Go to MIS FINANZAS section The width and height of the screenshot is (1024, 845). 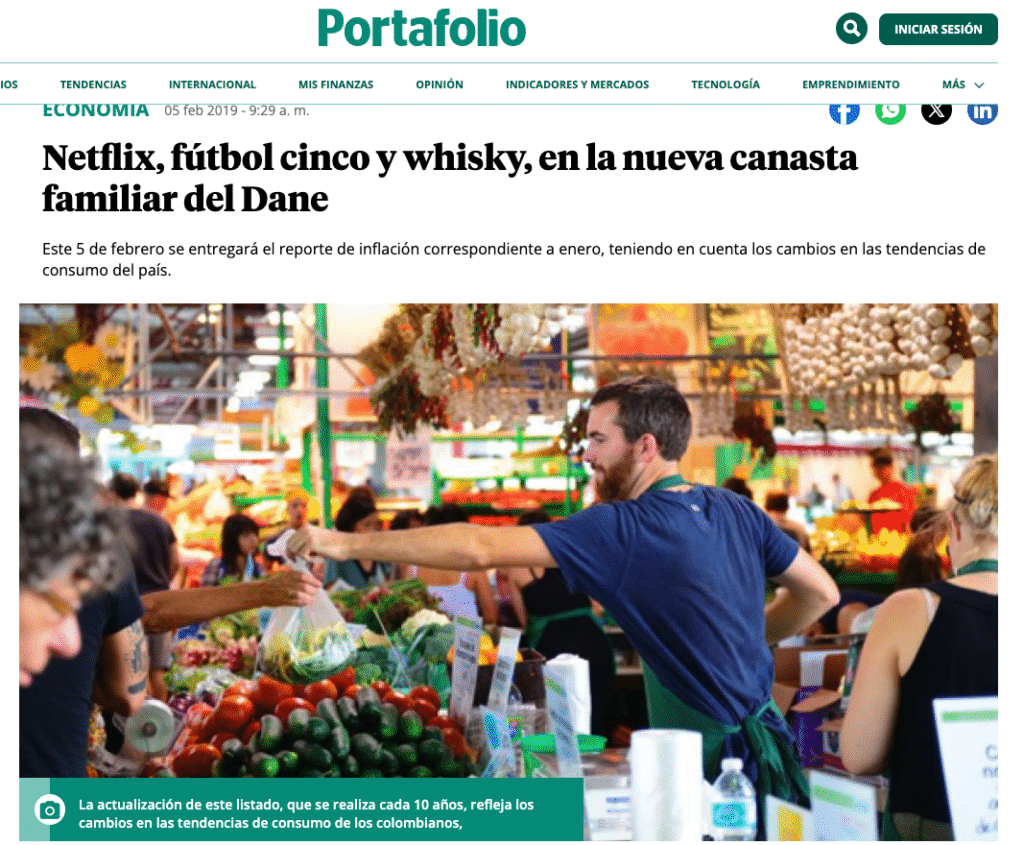point(336,84)
